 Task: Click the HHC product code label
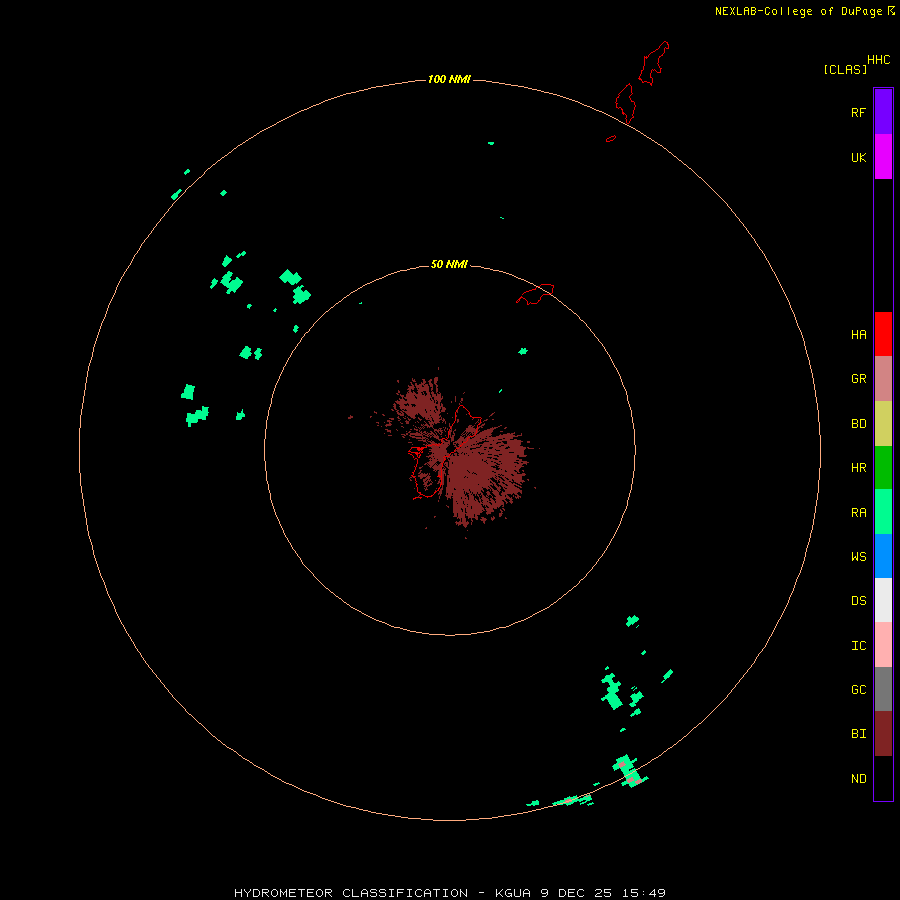point(879,60)
